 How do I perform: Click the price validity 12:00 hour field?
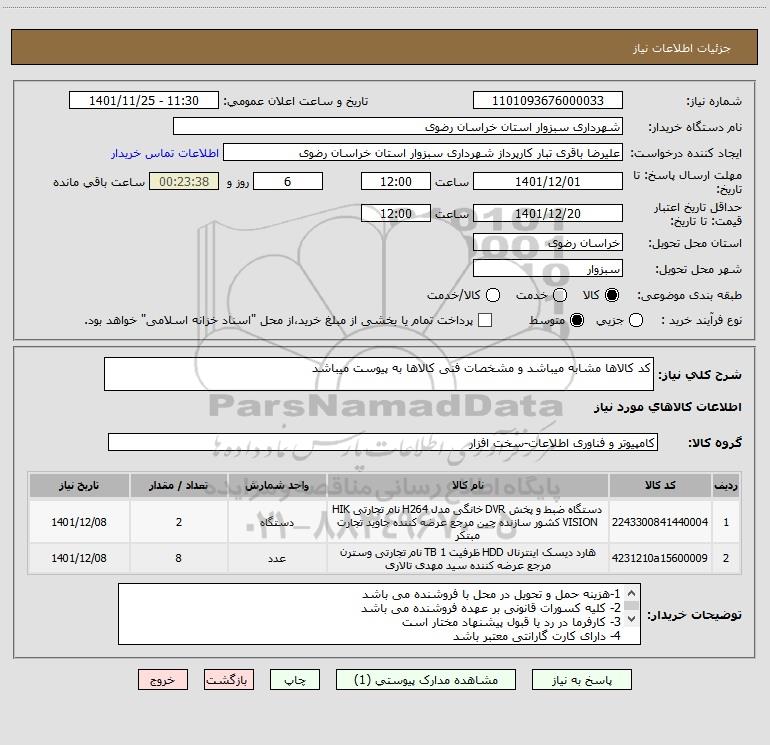396,213
